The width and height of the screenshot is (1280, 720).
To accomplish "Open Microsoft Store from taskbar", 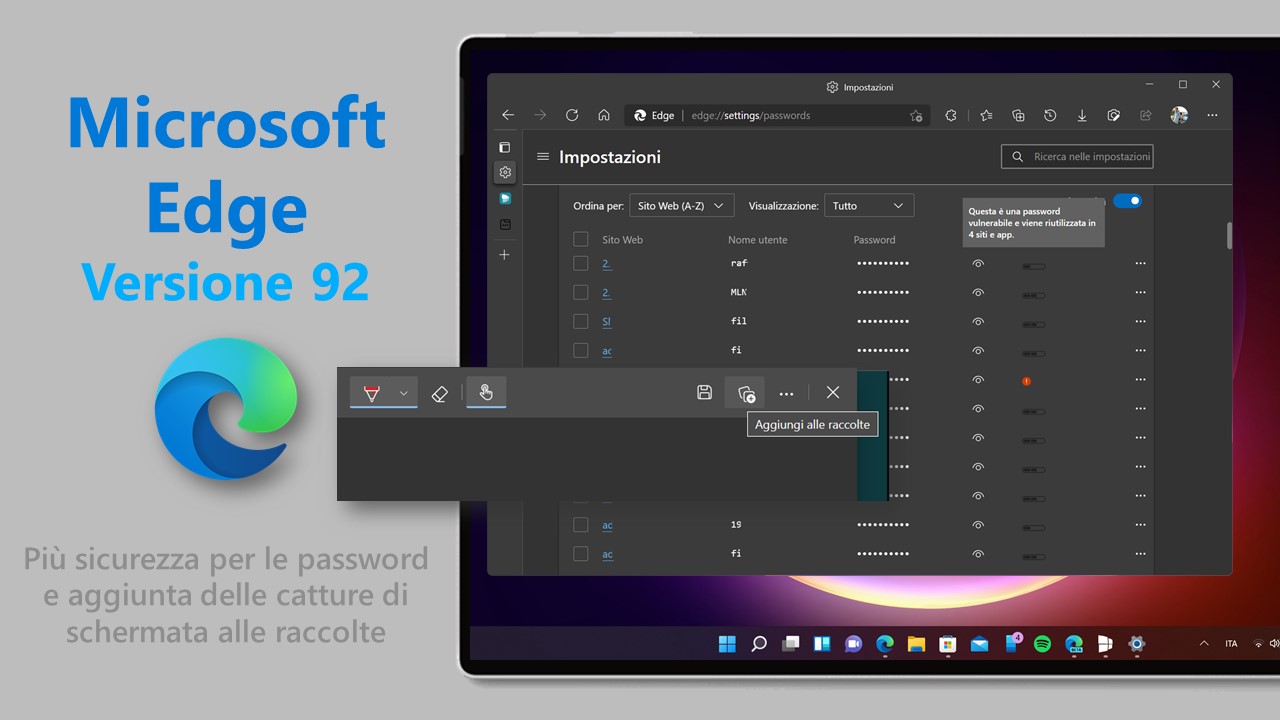I will tap(947, 643).
